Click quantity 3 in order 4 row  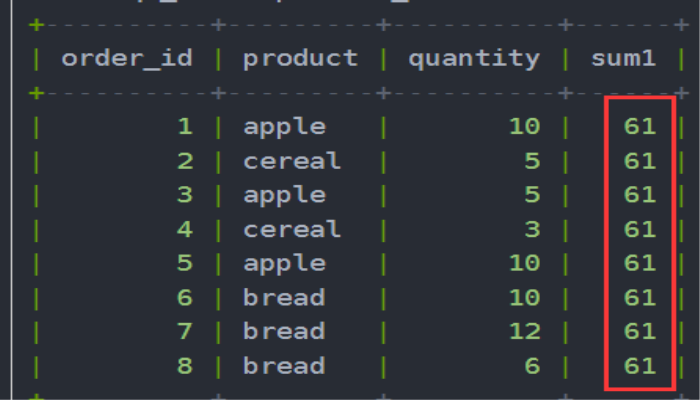[x=532, y=229]
